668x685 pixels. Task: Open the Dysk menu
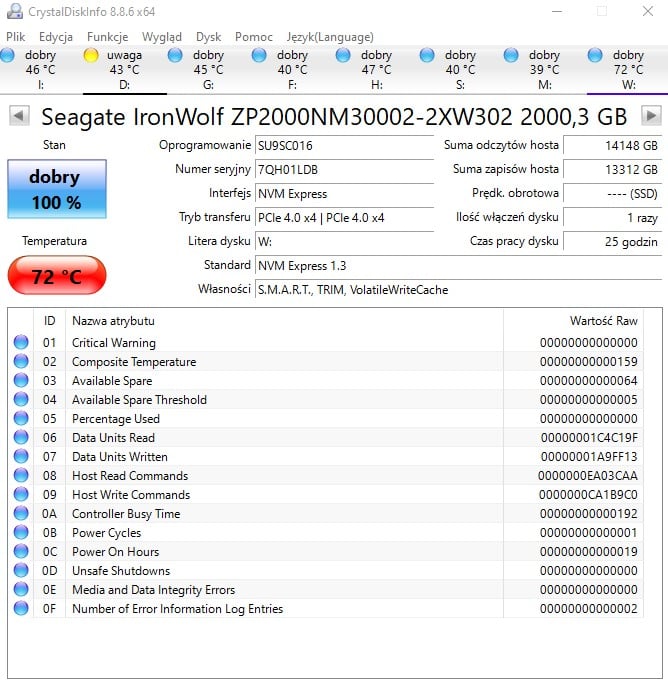click(x=208, y=37)
